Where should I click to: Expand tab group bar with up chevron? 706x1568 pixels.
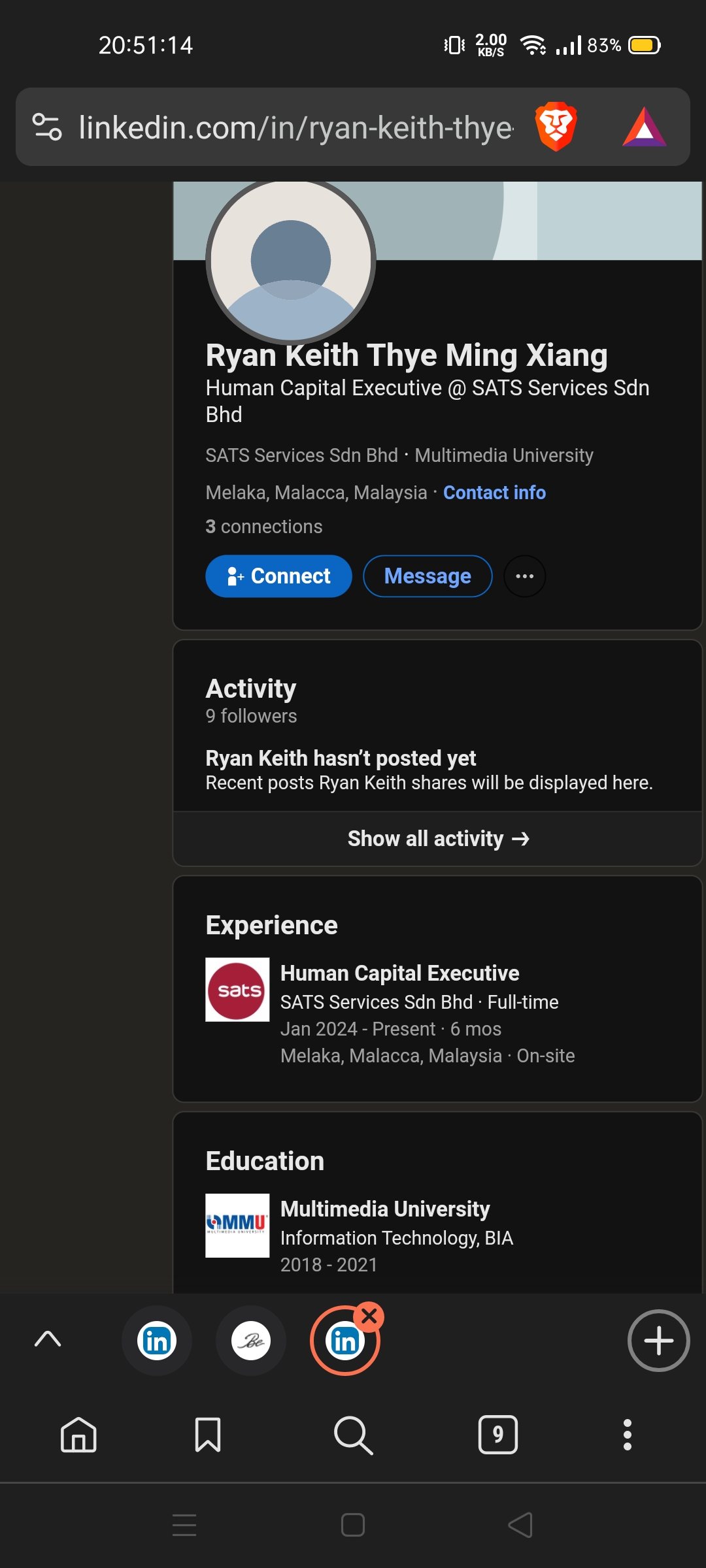tap(48, 1339)
